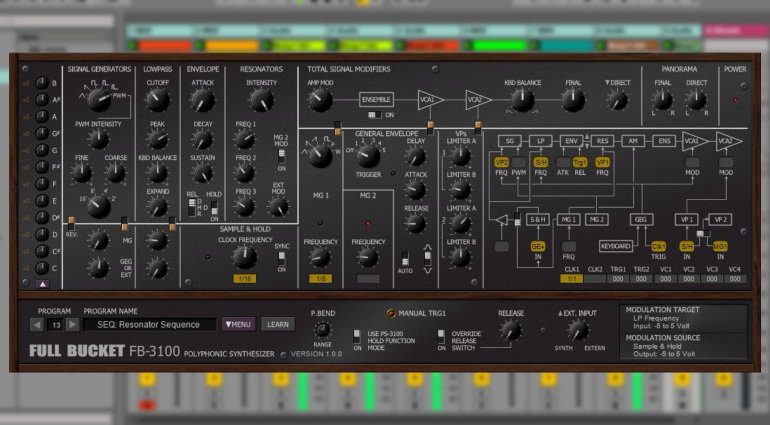This screenshot has height=425, width=770.
Task: Click the "VERSION 1.0.0" text
Action: (x=316, y=353)
